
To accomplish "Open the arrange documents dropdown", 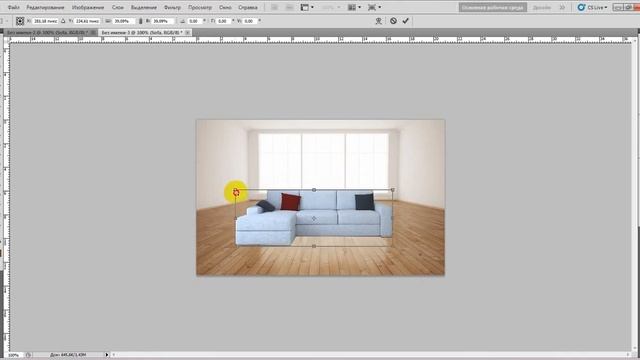I will (354, 7).
